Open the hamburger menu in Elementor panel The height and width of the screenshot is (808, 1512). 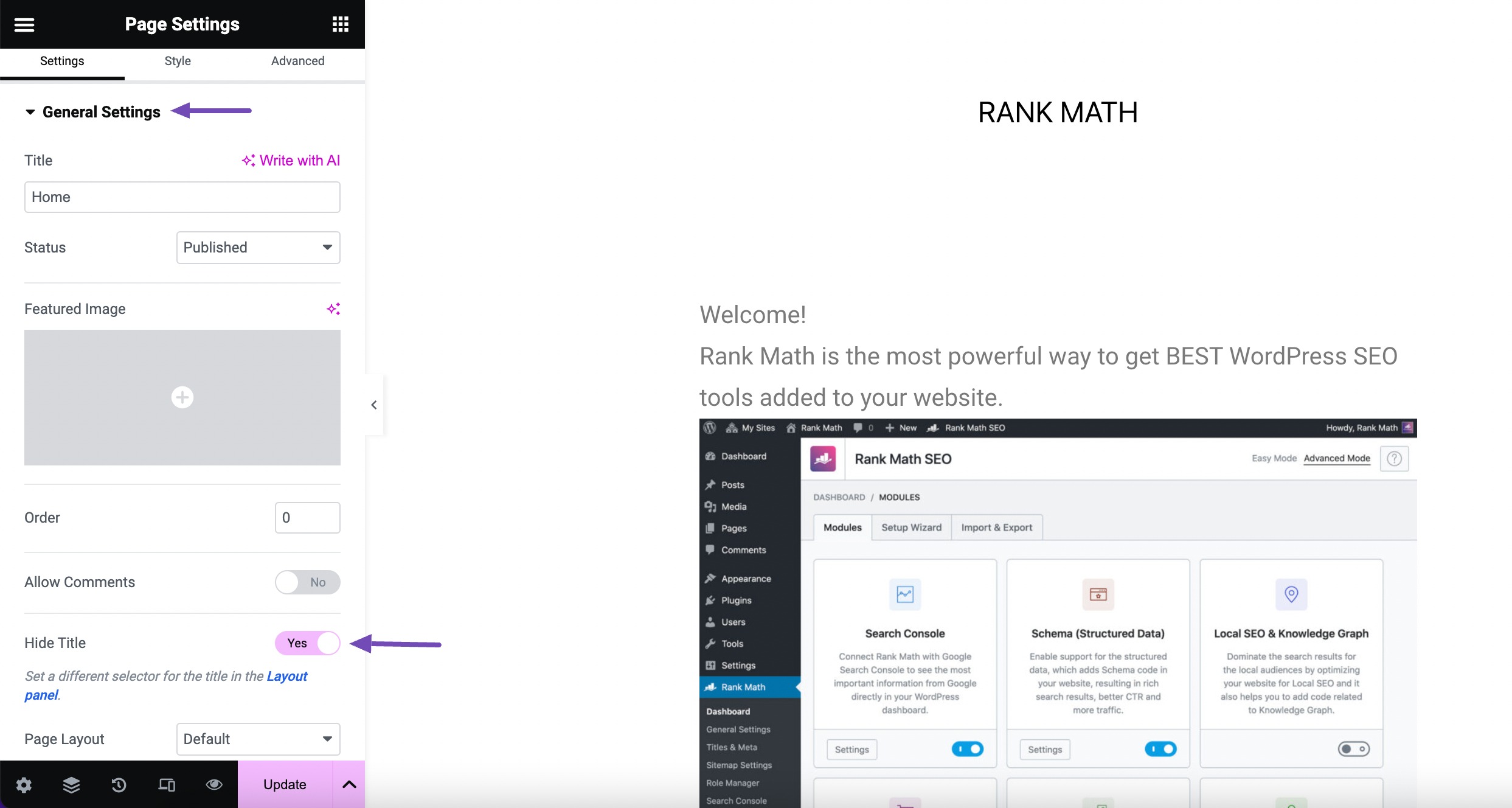click(24, 24)
